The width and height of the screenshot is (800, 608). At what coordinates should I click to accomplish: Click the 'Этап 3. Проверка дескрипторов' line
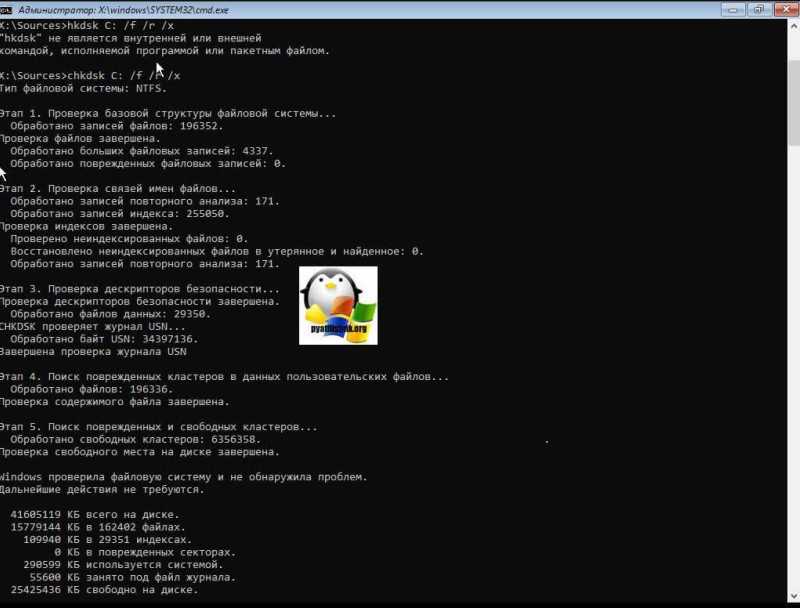140,289
